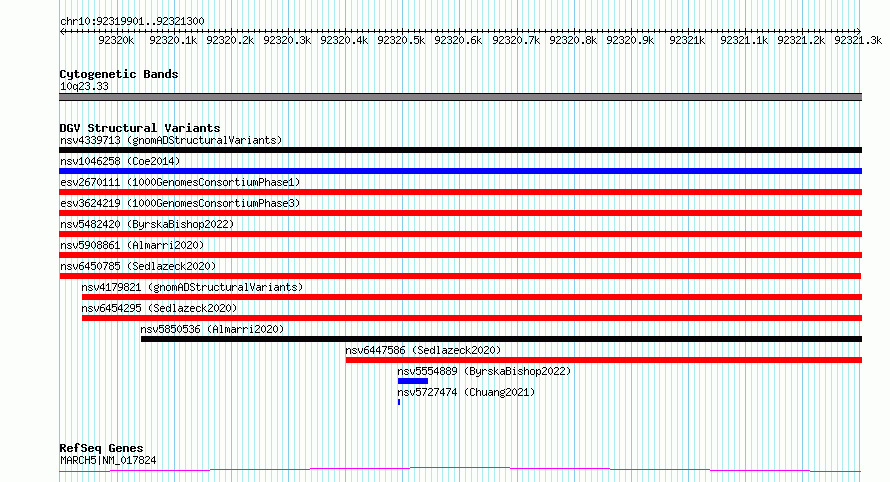Viewport: 890px width, 482px height.
Task: Click the chr10:92319901..92321300 coordinate label
Action: coord(132,21)
